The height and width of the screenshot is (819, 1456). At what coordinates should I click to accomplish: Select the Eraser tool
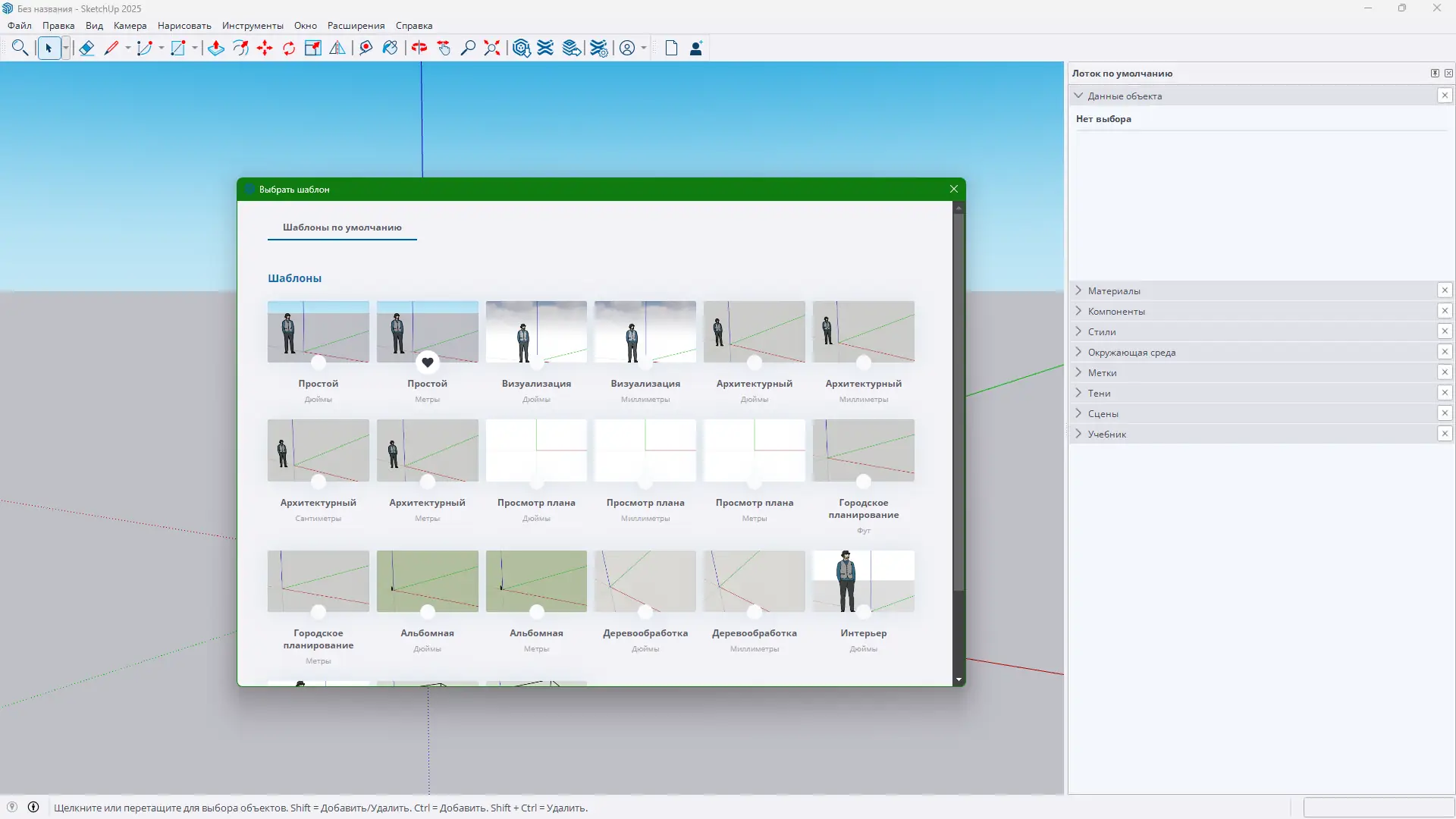(86, 48)
